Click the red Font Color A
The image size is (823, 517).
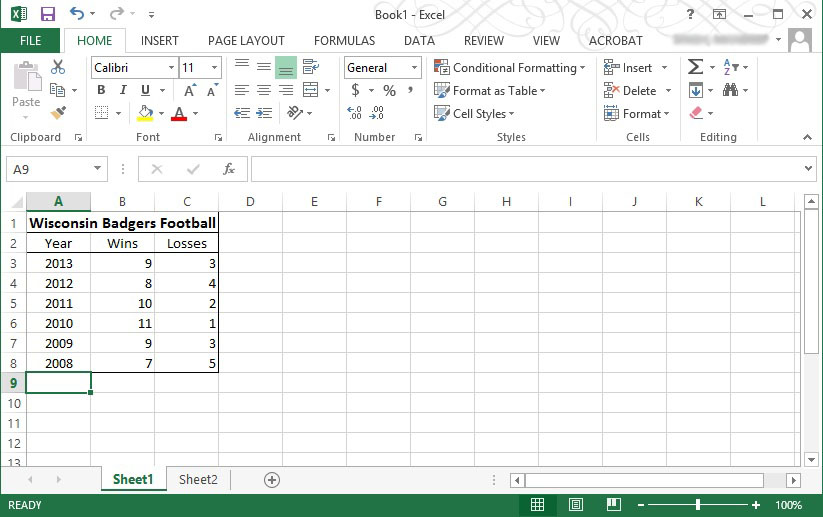179,113
